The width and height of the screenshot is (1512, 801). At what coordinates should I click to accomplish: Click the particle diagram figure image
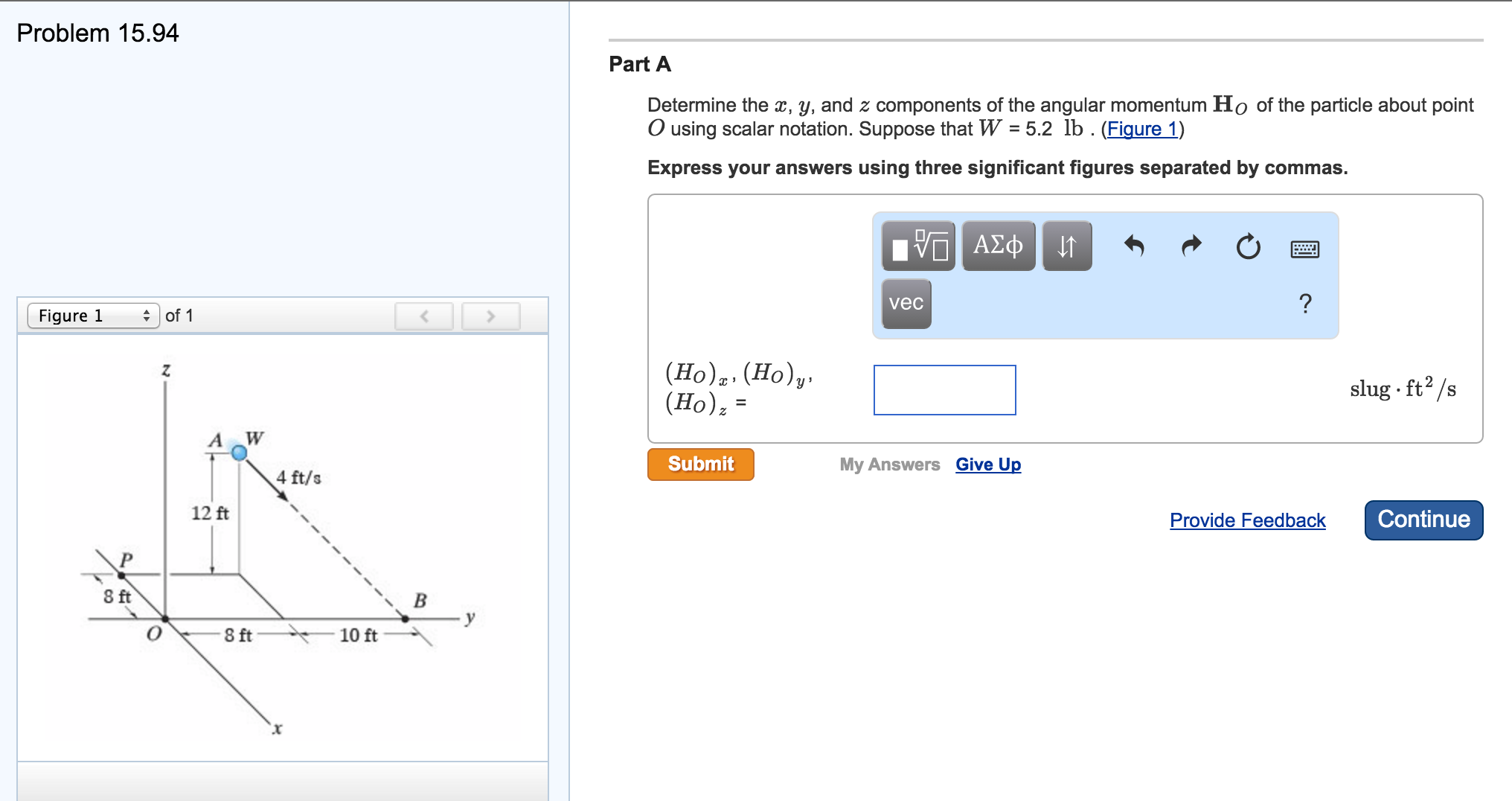coord(283,547)
